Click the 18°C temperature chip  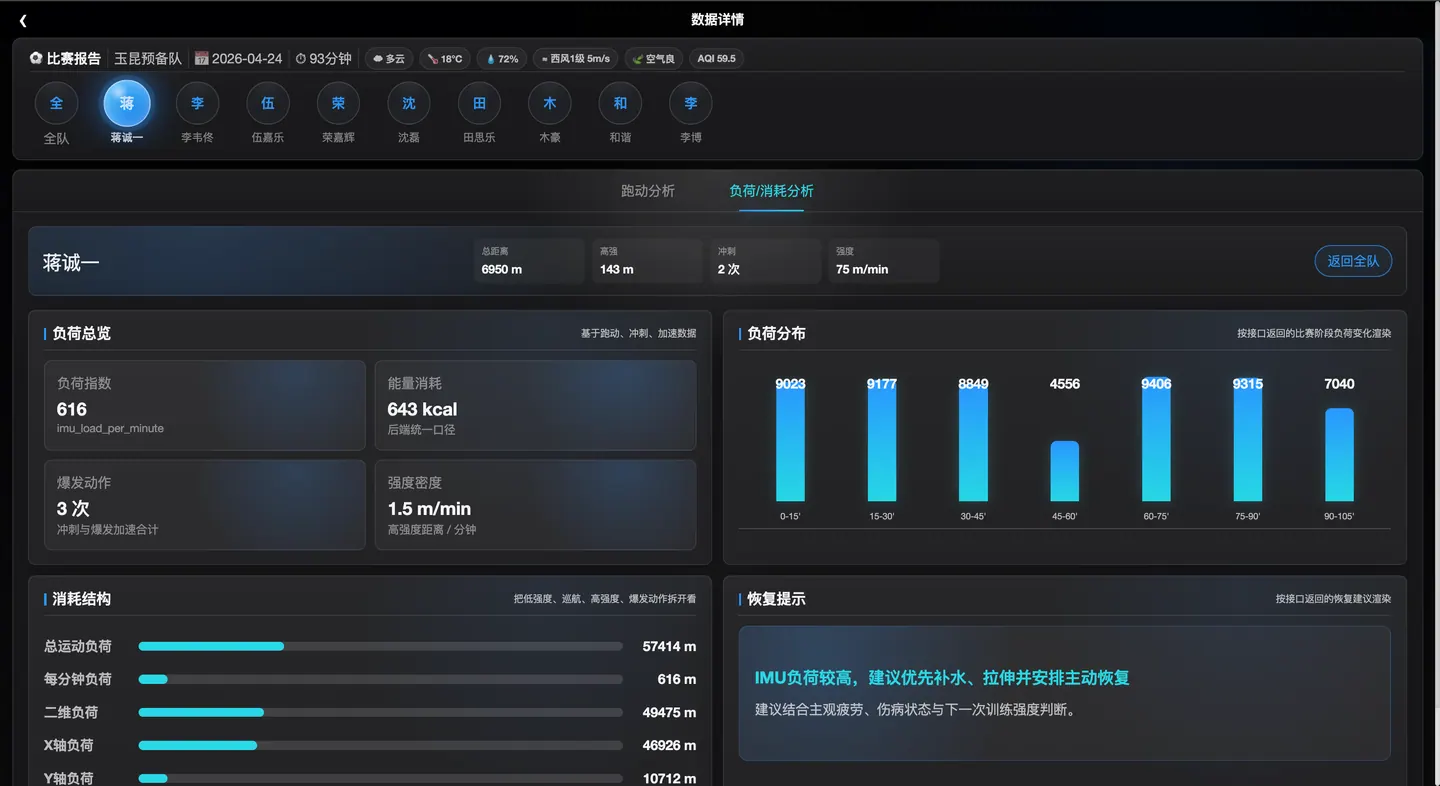tap(445, 59)
